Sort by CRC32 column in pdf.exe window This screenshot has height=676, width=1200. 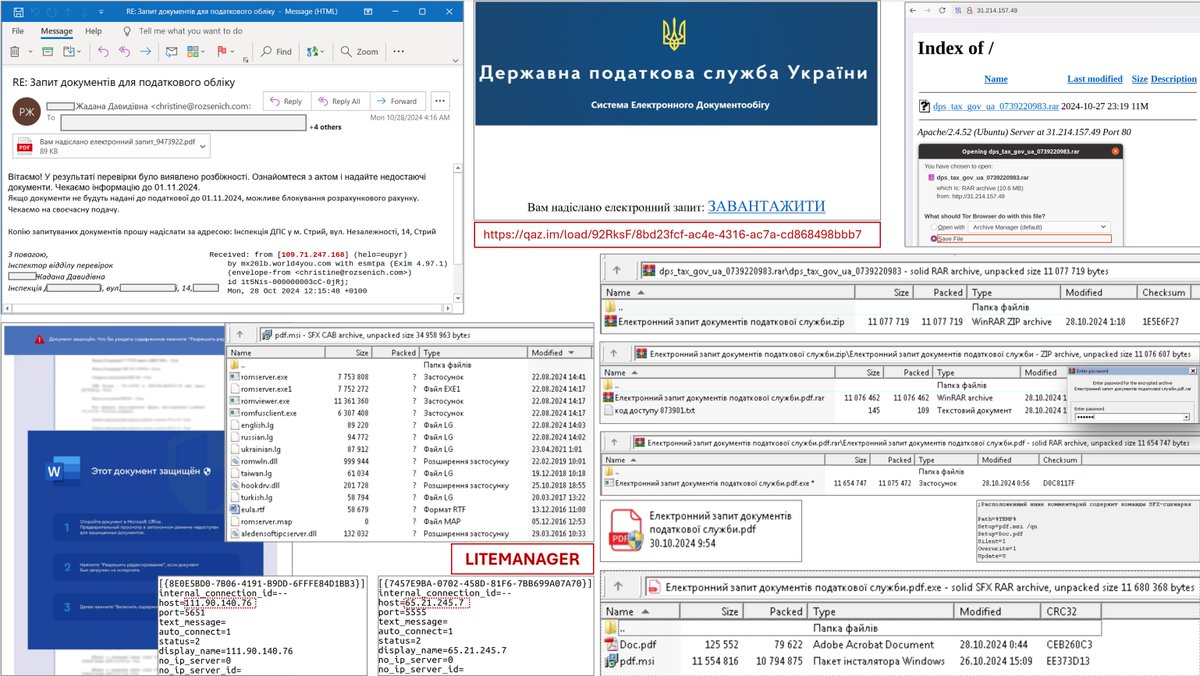click(1073, 611)
